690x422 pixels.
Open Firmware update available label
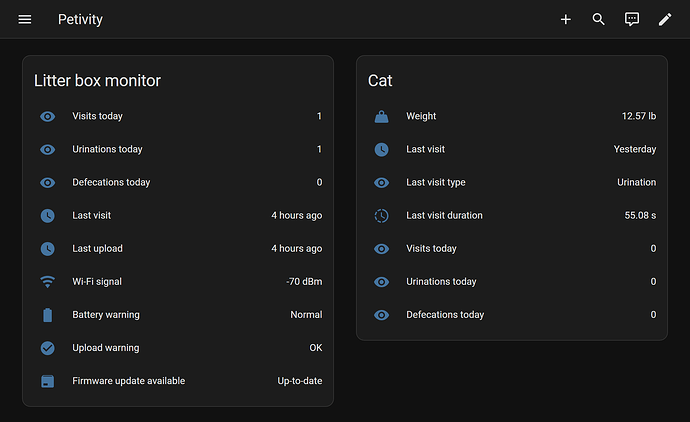tap(128, 381)
